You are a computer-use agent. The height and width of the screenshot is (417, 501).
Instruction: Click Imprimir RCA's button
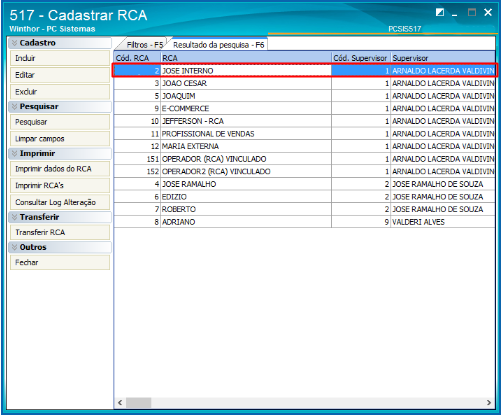point(60,186)
